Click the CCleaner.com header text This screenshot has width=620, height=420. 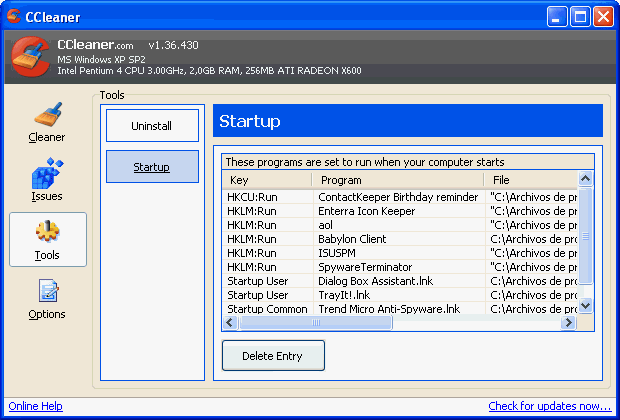coord(95,45)
